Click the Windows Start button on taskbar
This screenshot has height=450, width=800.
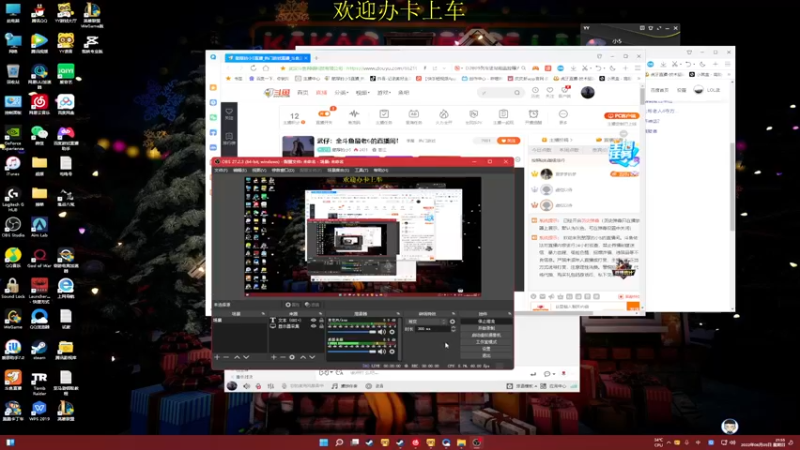coord(323,442)
